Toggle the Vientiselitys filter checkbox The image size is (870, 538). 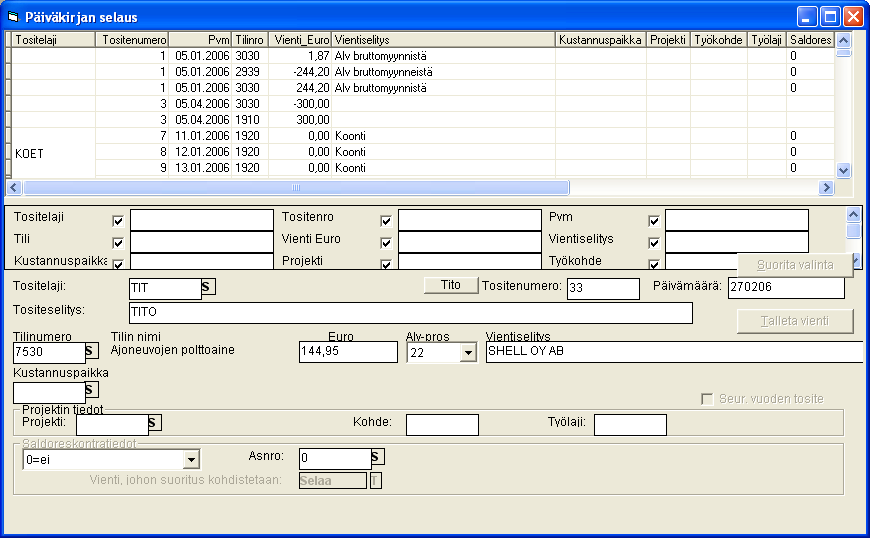point(654,243)
